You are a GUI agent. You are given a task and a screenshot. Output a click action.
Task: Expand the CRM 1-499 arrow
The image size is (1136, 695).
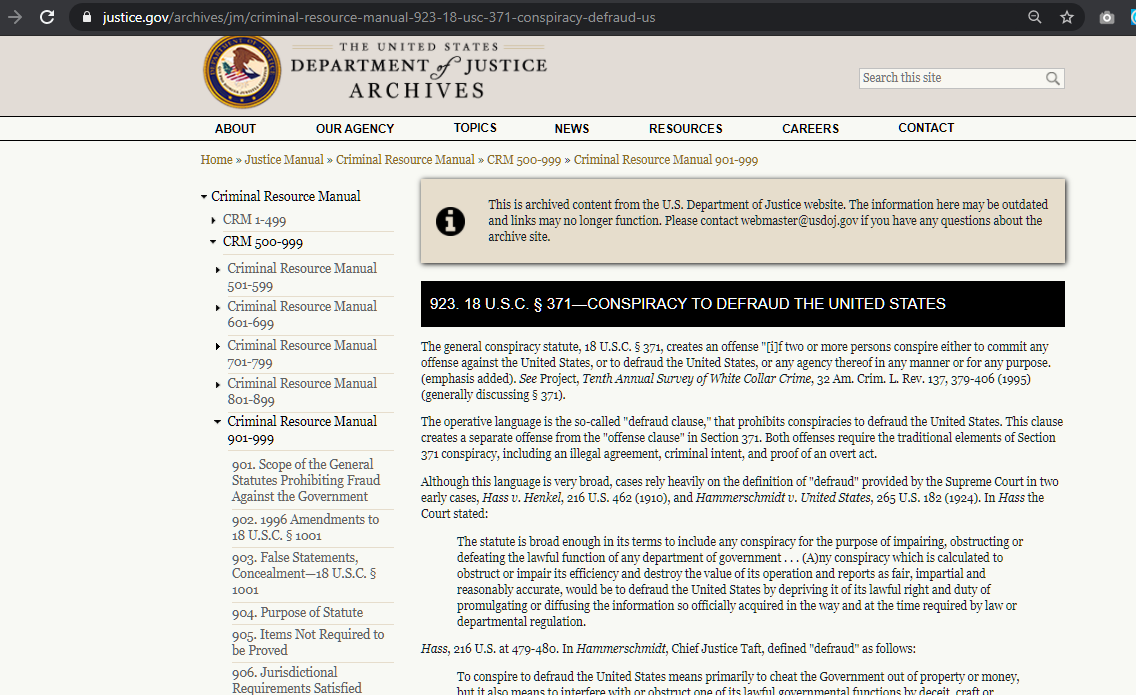213,220
